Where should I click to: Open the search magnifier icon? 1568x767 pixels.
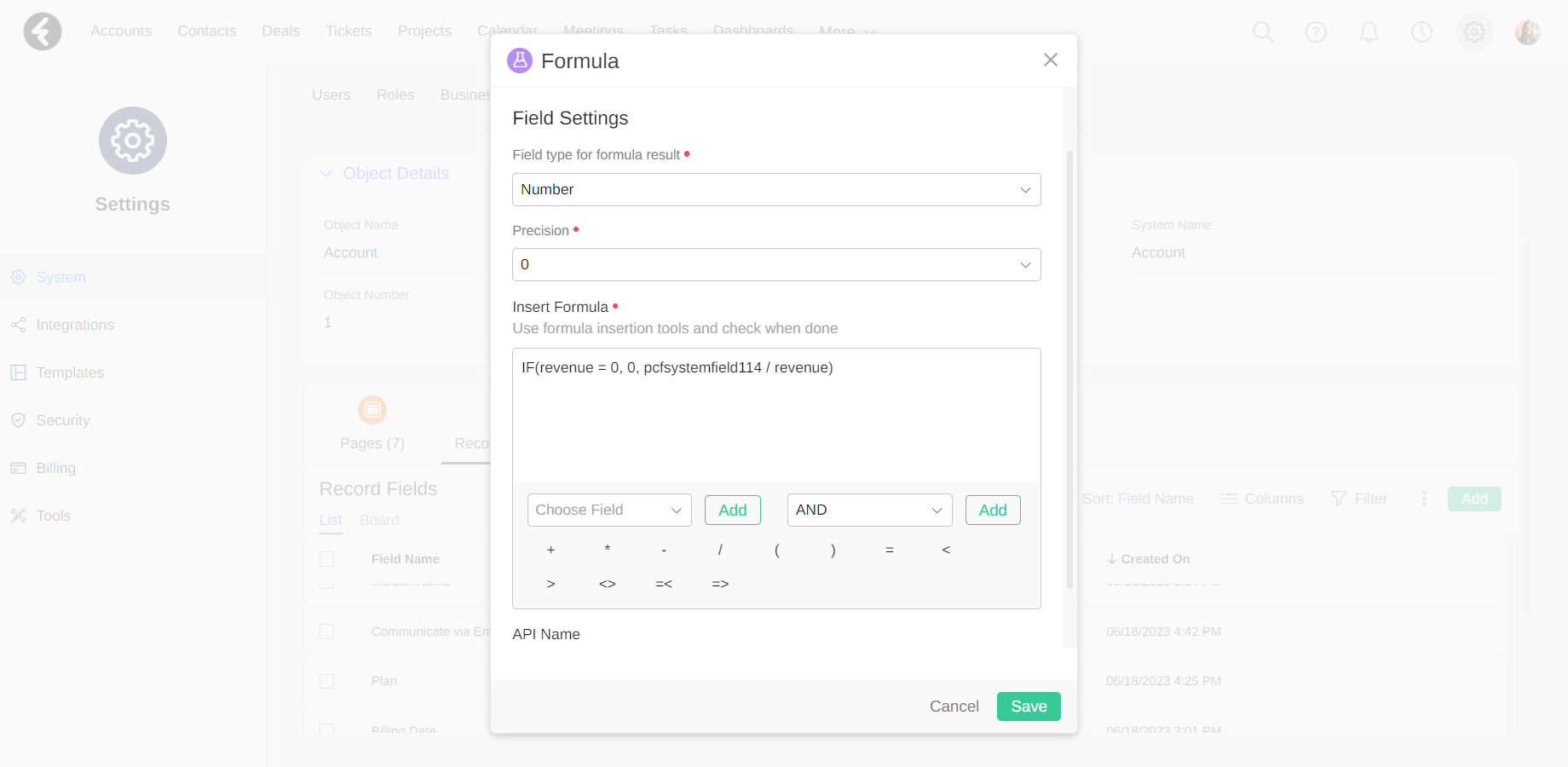[x=1263, y=32]
